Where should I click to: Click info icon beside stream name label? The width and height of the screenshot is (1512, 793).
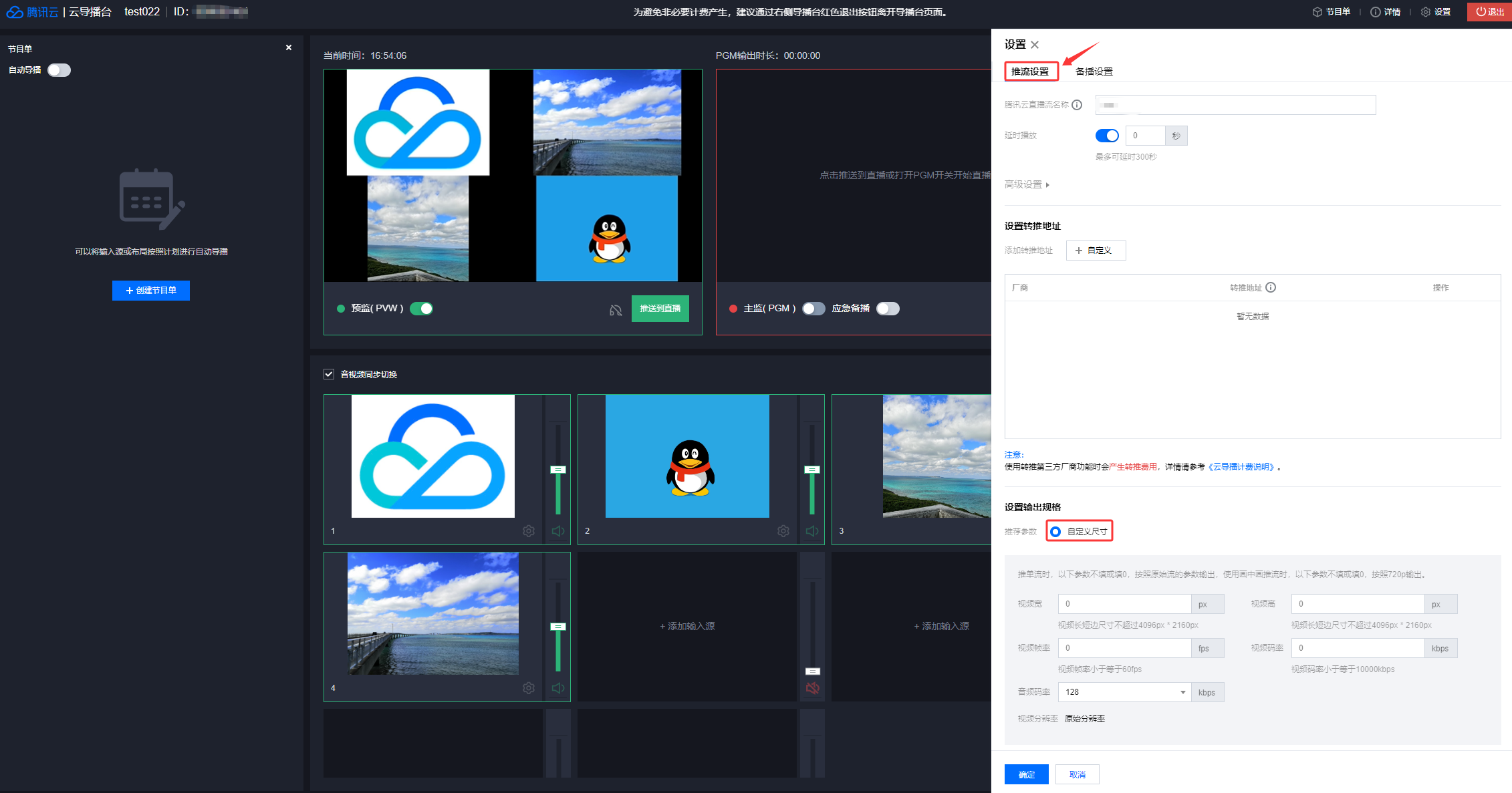1077,105
